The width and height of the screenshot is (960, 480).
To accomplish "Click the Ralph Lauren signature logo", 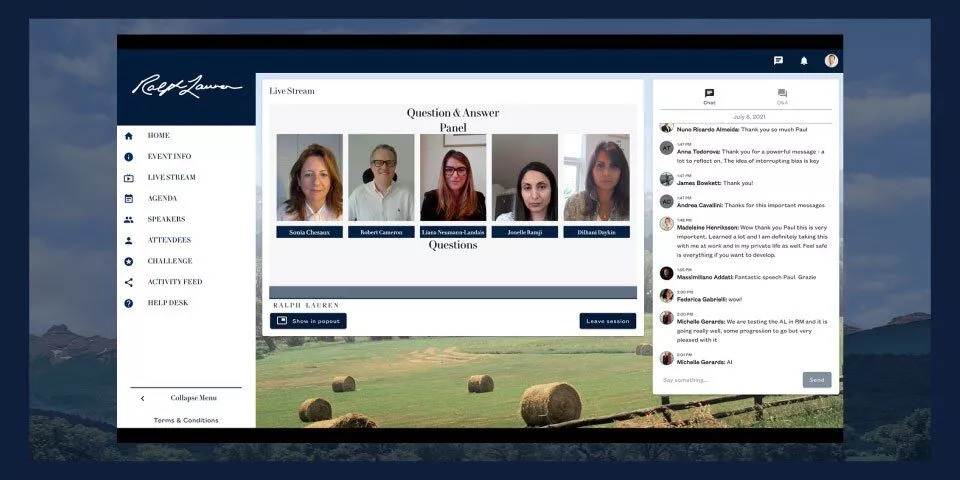I will (187, 86).
